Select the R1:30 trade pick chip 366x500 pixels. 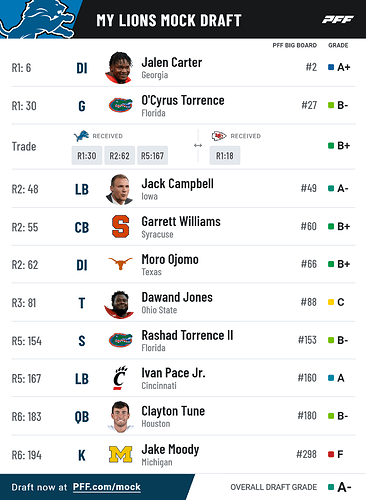(x=87, y=155)
